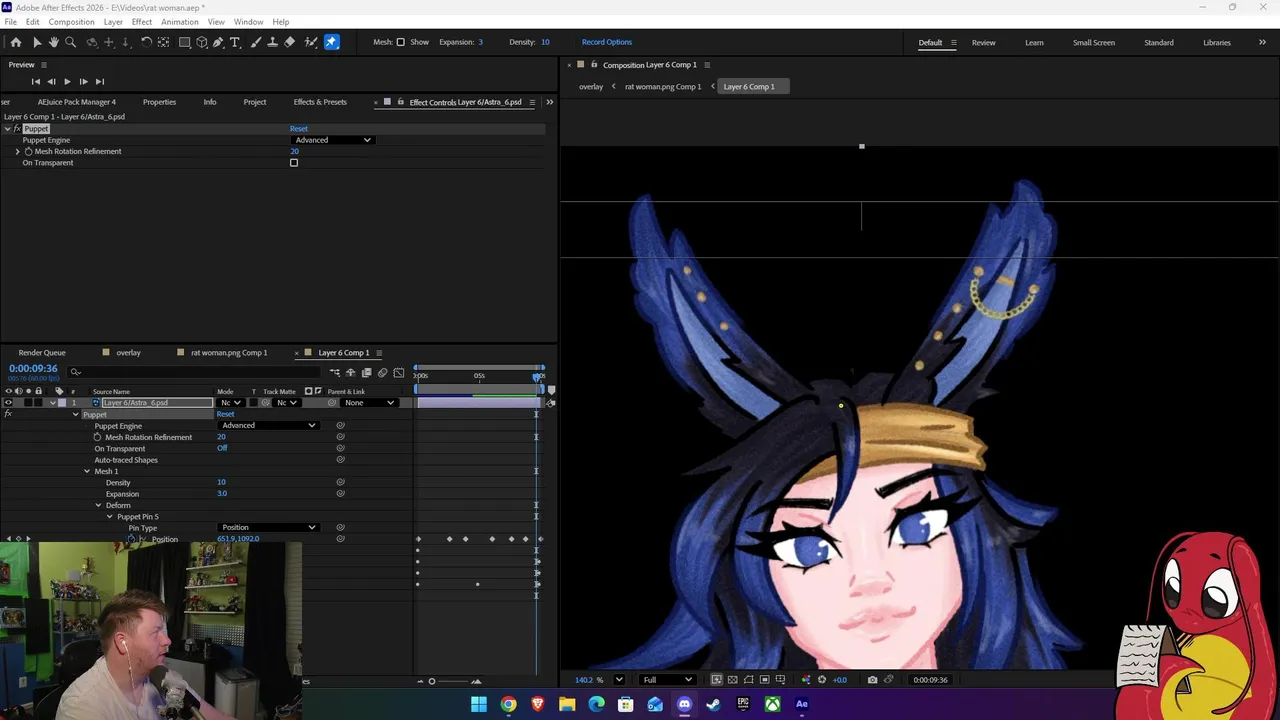Click Density value 10 in toolbar
Screen dimensions: 1280x720
545,42
